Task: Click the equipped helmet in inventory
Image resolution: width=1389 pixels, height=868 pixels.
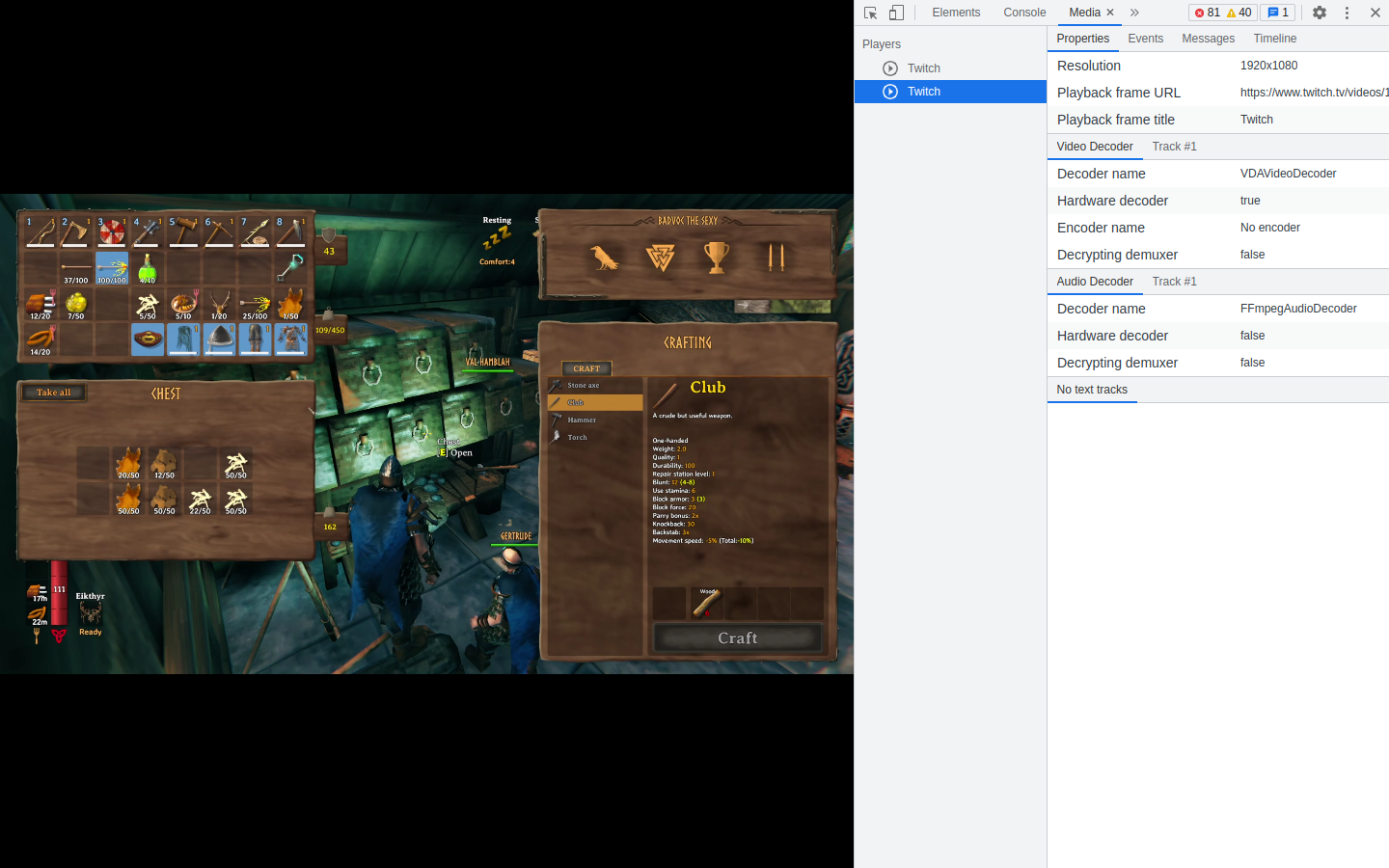Action: [219, 339]
